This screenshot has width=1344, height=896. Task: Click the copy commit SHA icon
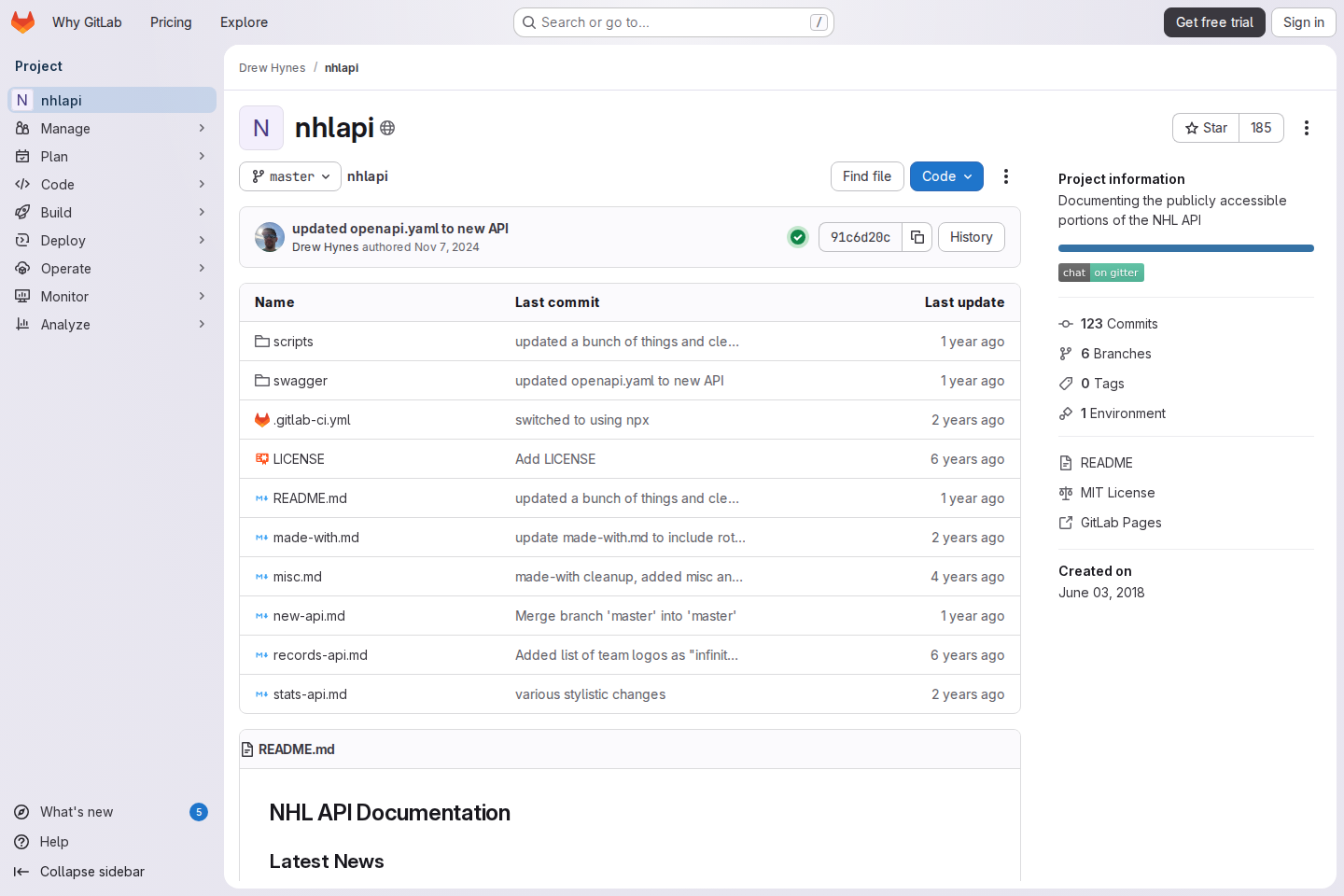coord(917,237)
